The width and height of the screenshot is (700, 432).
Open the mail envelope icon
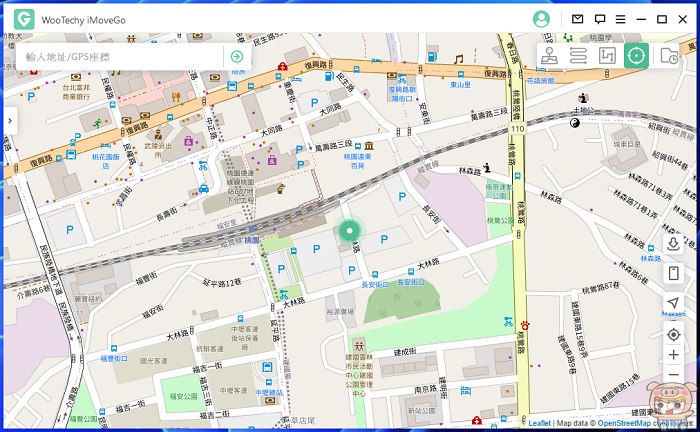[577, 19]
